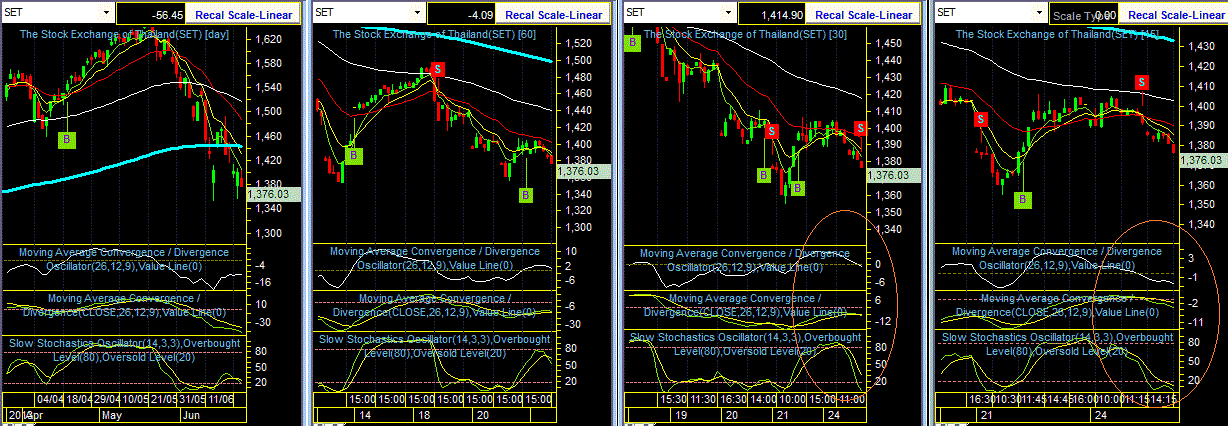Screen dimensions: 1232x426
Task: Click the 1,520 price axis label on 60-minute chart
Action: [579, 43]
